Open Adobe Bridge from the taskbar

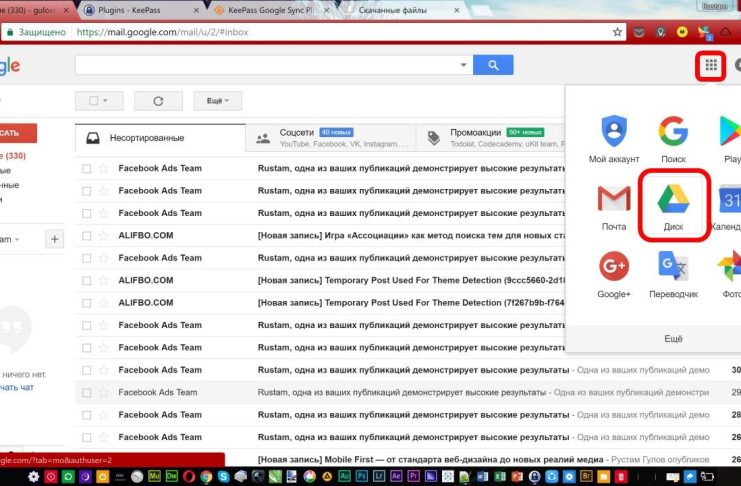[586, 476]
